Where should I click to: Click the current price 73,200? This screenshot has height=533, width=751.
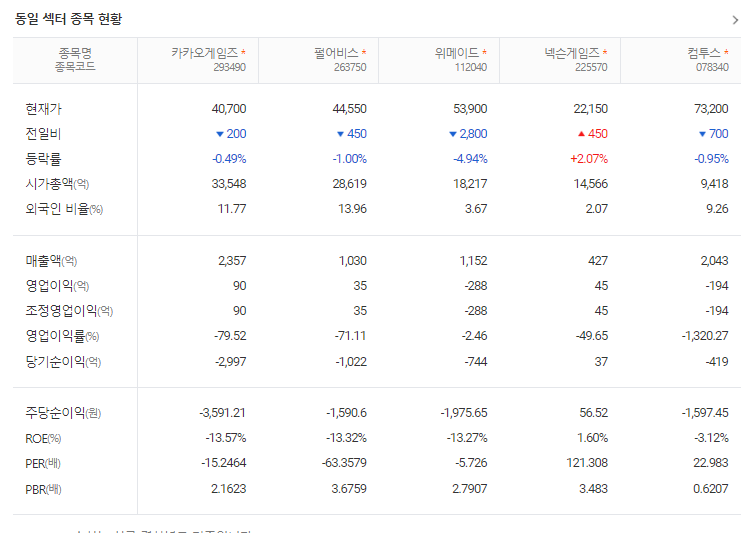coord(712,109)
